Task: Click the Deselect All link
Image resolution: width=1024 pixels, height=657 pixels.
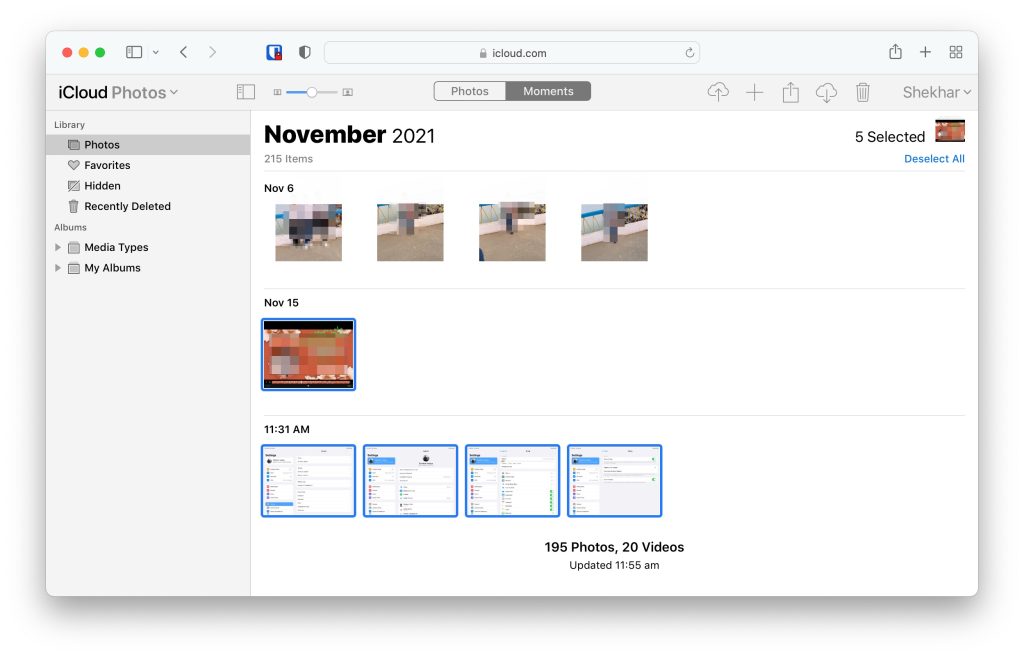Action: pyautogui.click(x=934, y=159)
